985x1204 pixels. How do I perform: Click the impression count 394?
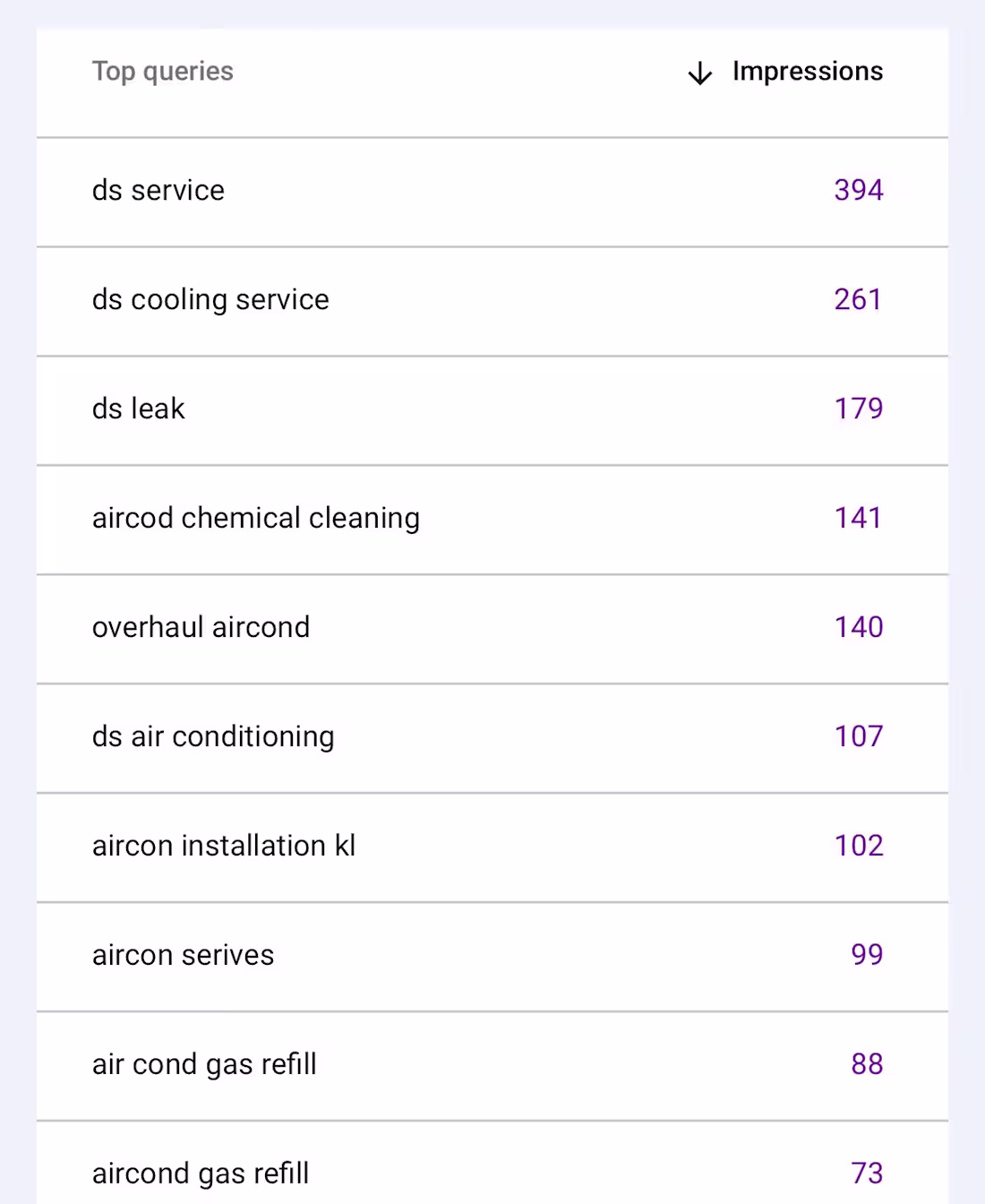[857, 191]
